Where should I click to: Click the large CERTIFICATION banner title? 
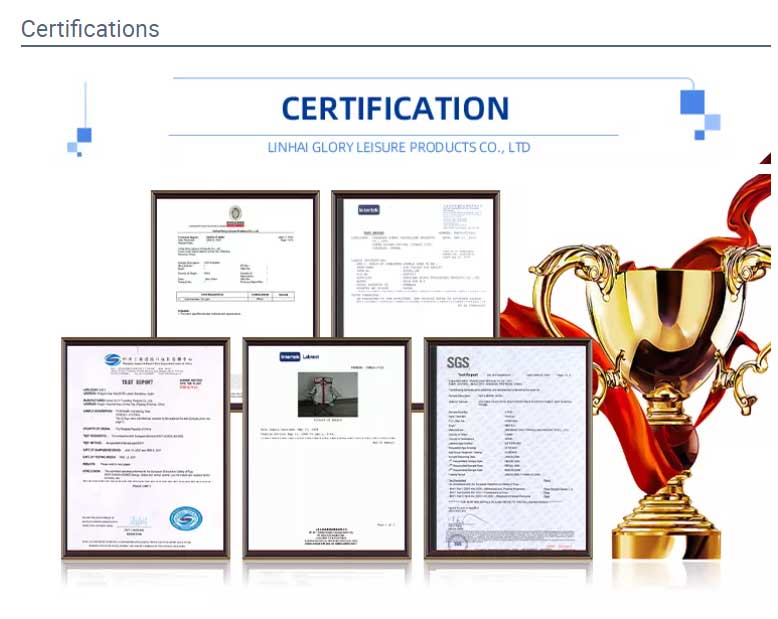pyautogui.click(x=395, y=109)
